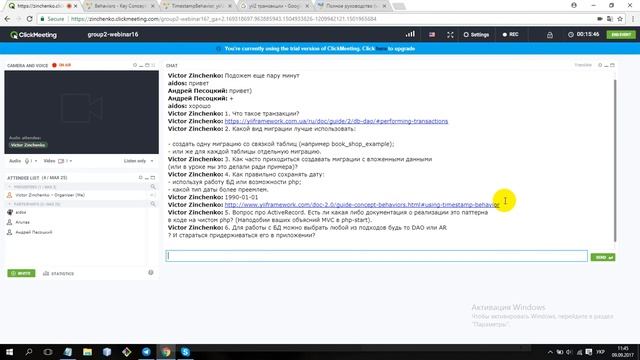Image resolution: width=640 pixels, height=360 pixels.
Task: Expand the Listen only dropdown
Action: point(139,161)
